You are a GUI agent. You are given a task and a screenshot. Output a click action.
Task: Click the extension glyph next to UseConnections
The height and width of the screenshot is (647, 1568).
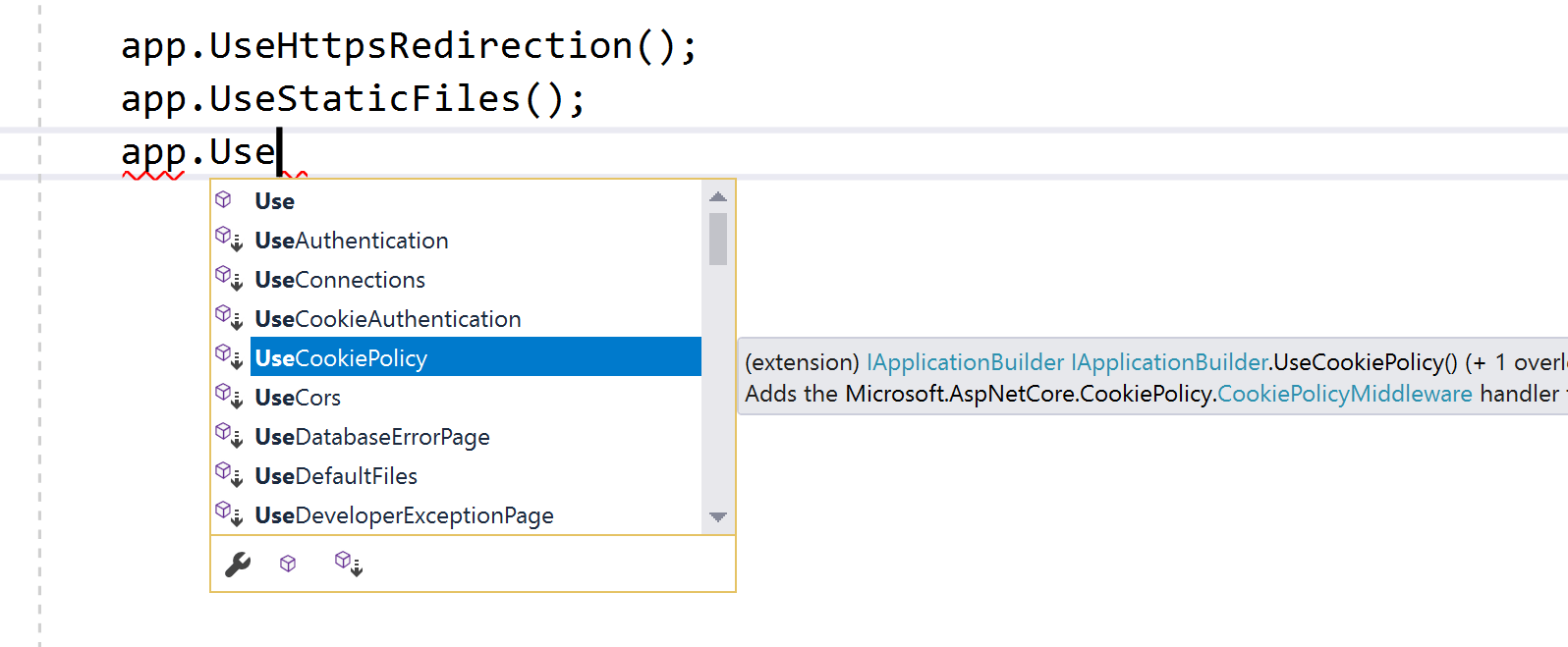pos(228,278)
